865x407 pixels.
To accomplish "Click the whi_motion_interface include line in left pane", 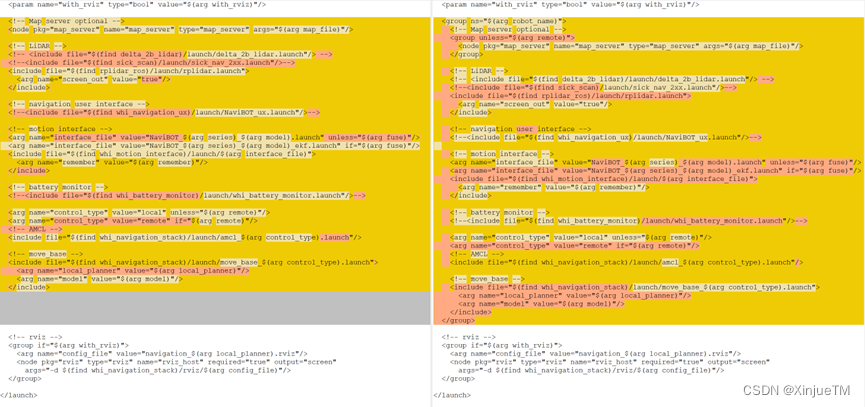I will tap(162, 154).
